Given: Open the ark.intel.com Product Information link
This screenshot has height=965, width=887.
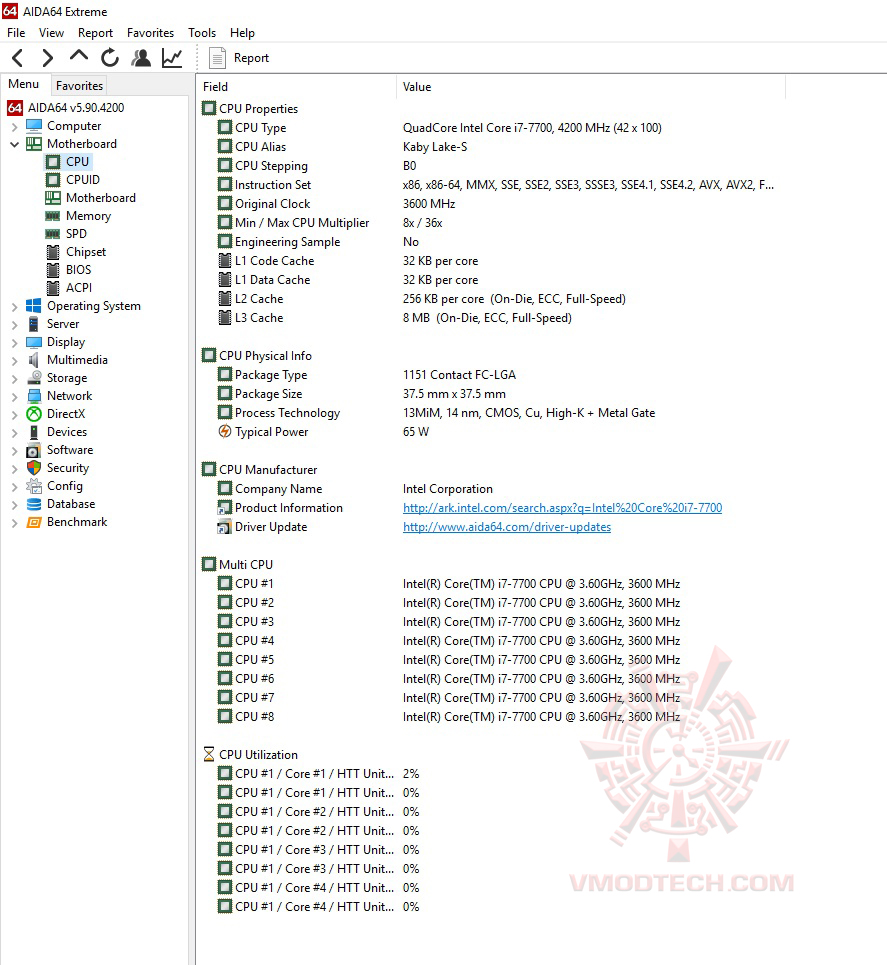Looking at the screenshot, I should point(563,508).
